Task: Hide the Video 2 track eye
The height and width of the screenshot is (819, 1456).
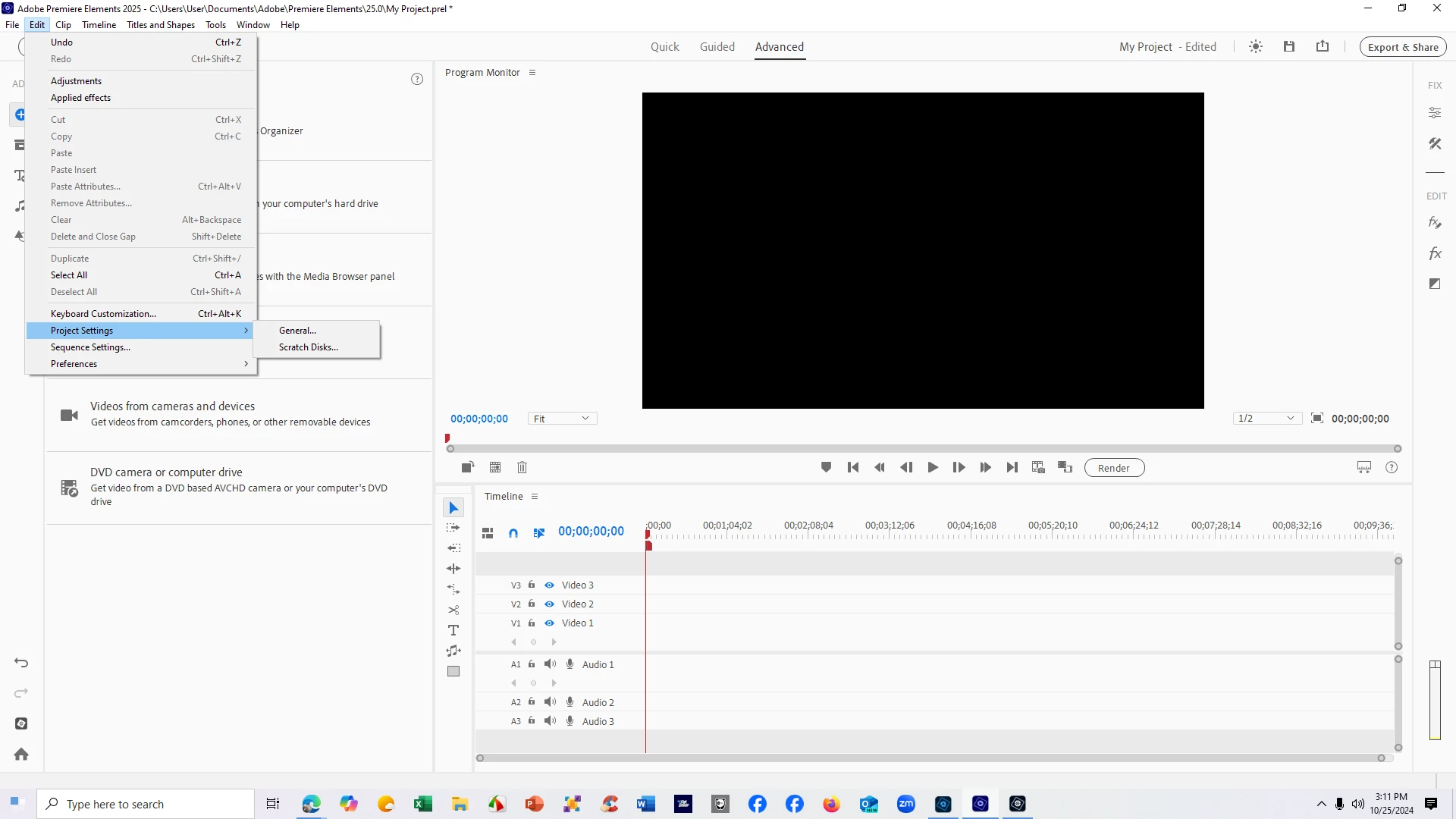Action: (549, 604)
